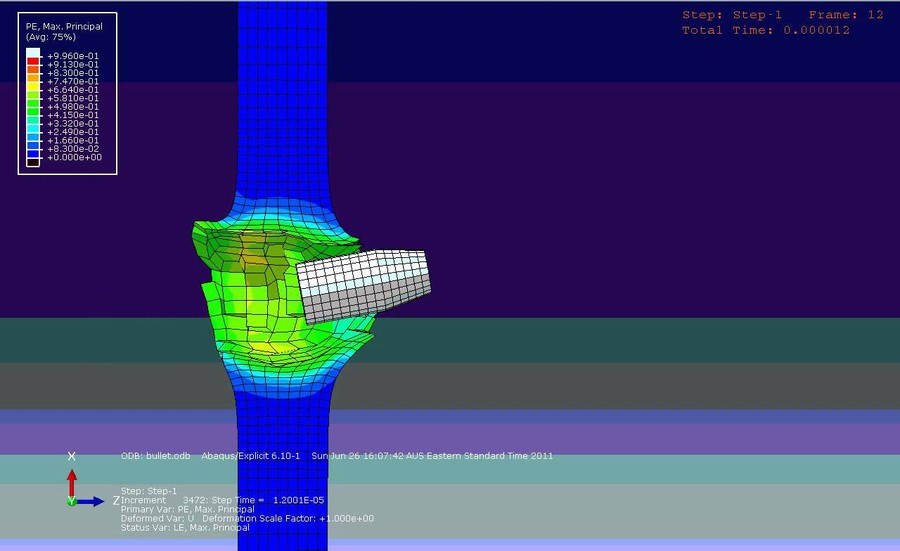The image size is (900, 551).
Task: Click the 'Step: Step-1' text at top right
Action: tap(730, 15)
